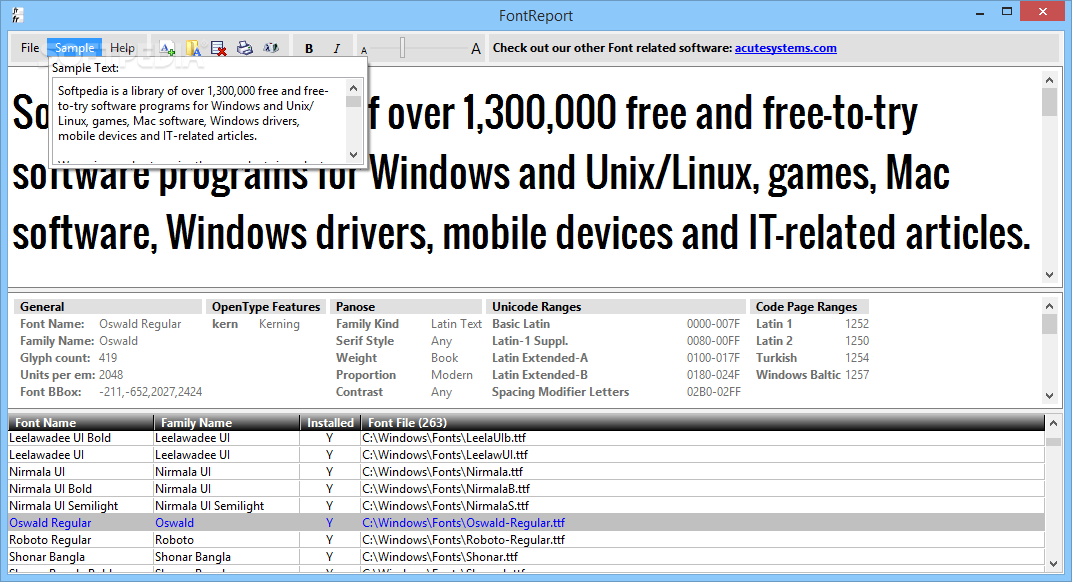Image resolution: width=1072 pixels, height=582 pixels.
Task: Select the Oswald Regular font row
Action: pos(526,523)
